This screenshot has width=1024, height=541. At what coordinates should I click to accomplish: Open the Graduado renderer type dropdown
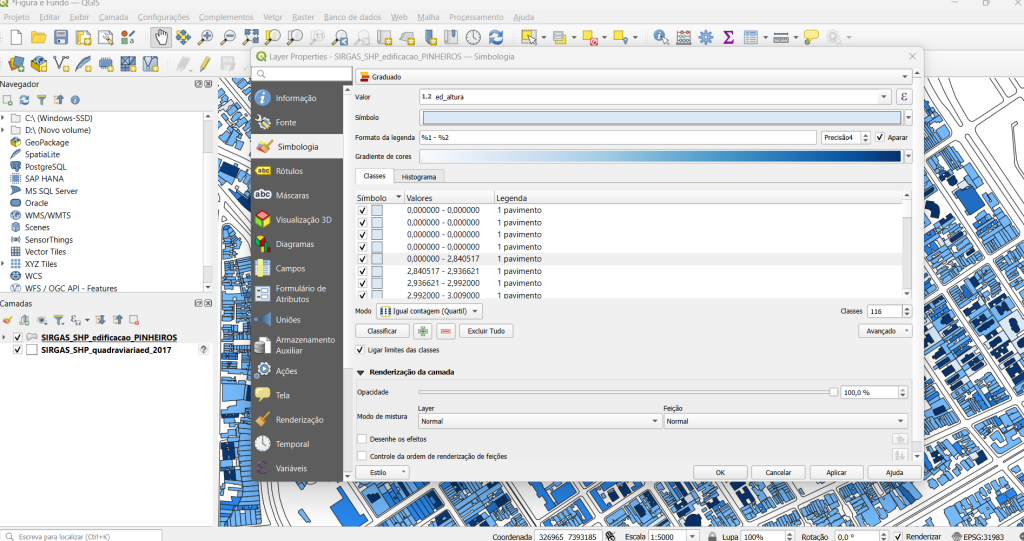pos(633,77)
